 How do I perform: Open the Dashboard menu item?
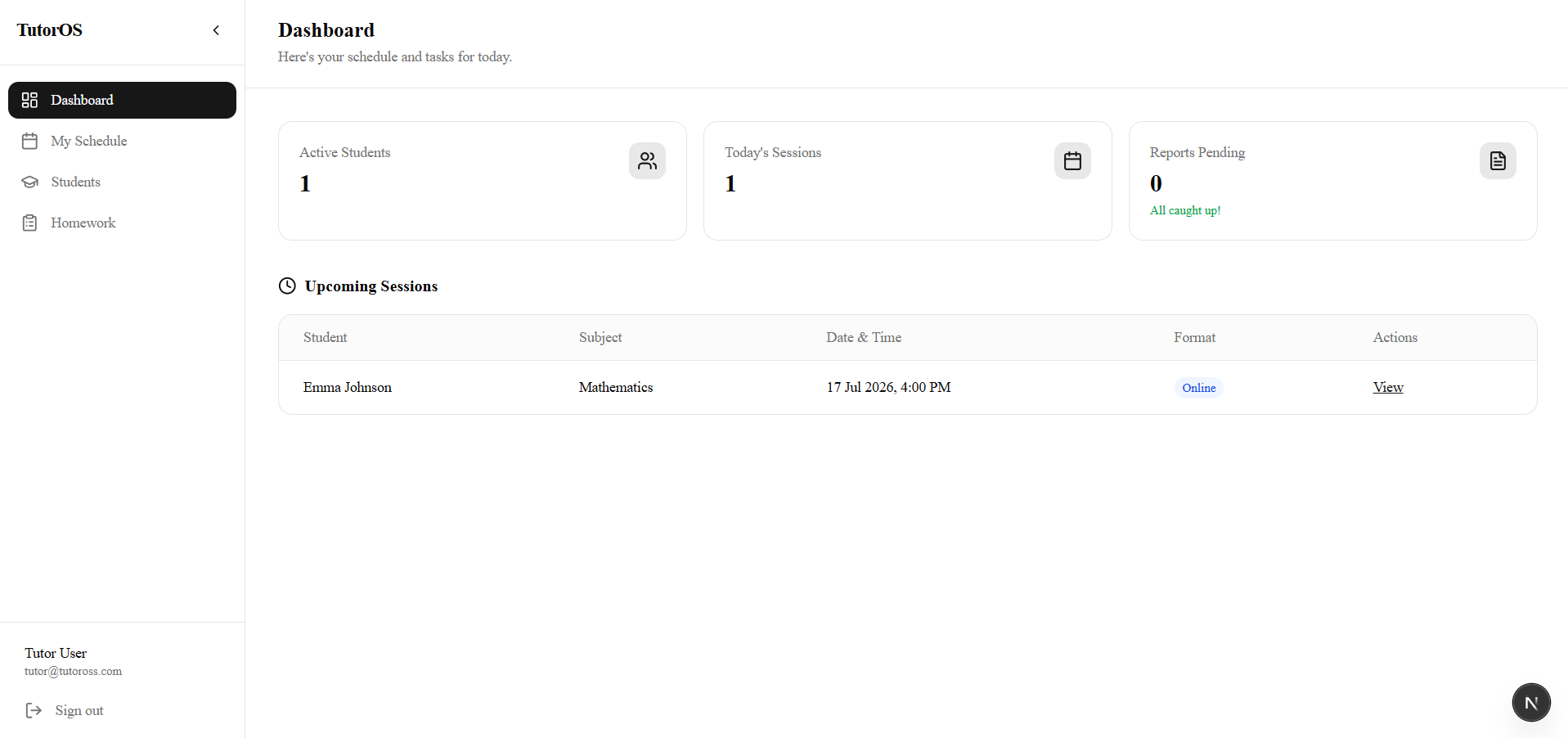tap(122, 100)
